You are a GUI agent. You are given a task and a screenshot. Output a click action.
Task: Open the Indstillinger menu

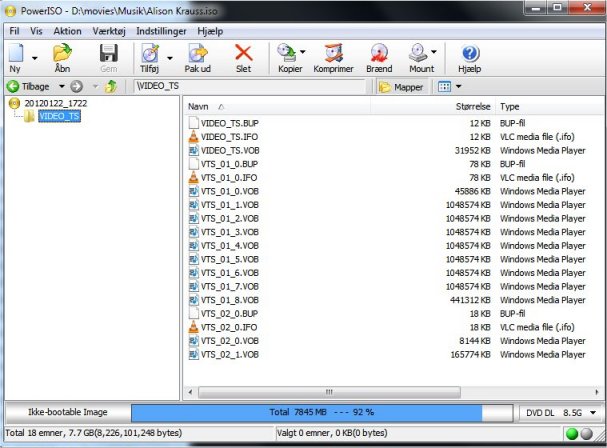click(x=161, y=31)
